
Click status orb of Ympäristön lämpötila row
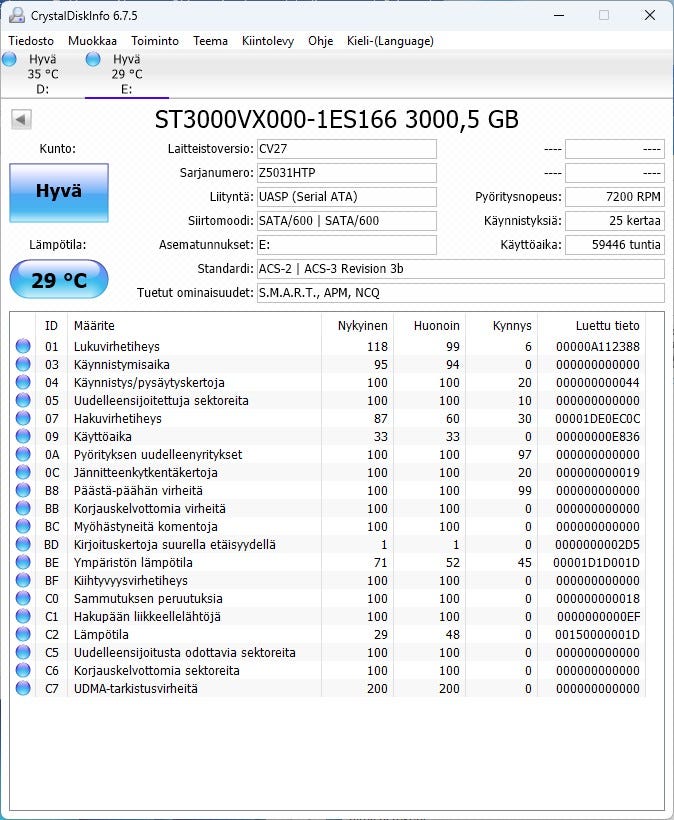[x=23, y=562]
